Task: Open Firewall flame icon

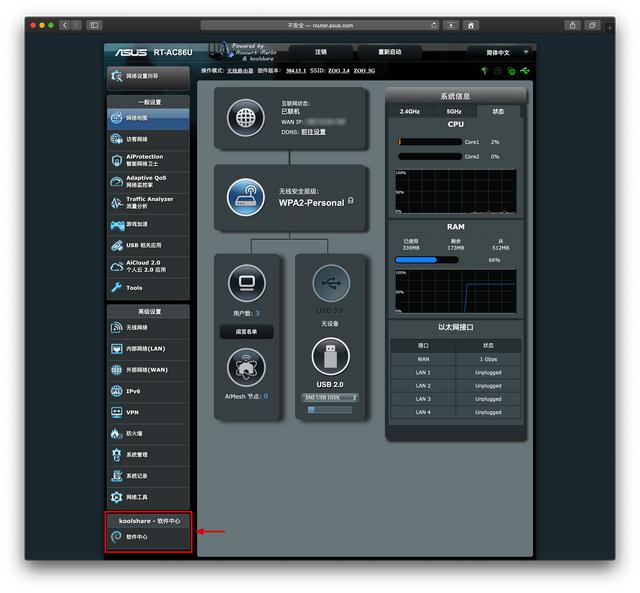Action: (x=116, y=433)
